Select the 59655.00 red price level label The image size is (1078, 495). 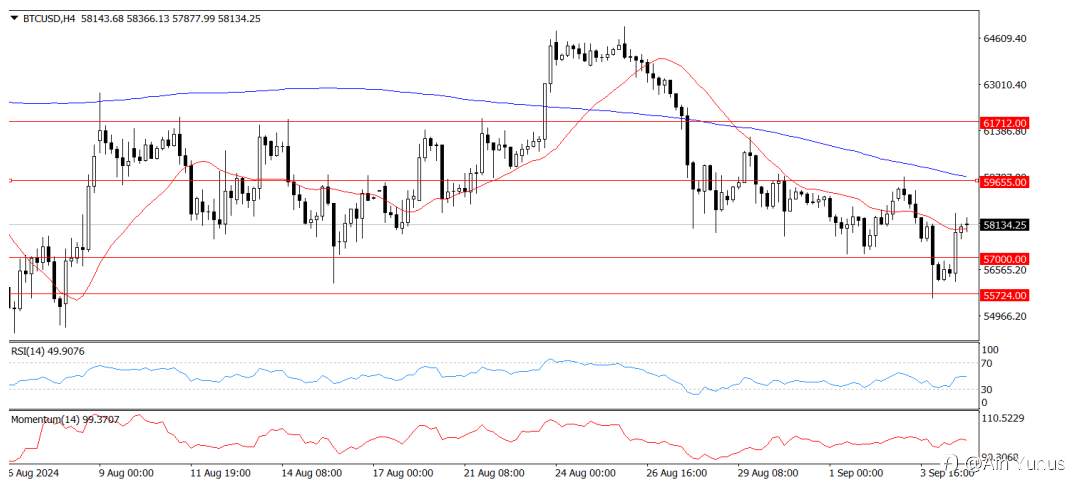[x=1005, y=182]
